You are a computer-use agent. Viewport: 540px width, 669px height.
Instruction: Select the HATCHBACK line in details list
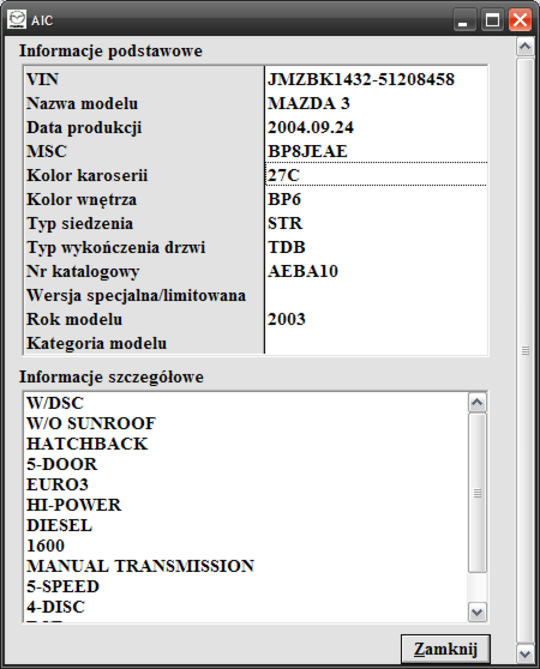point(87,444)
